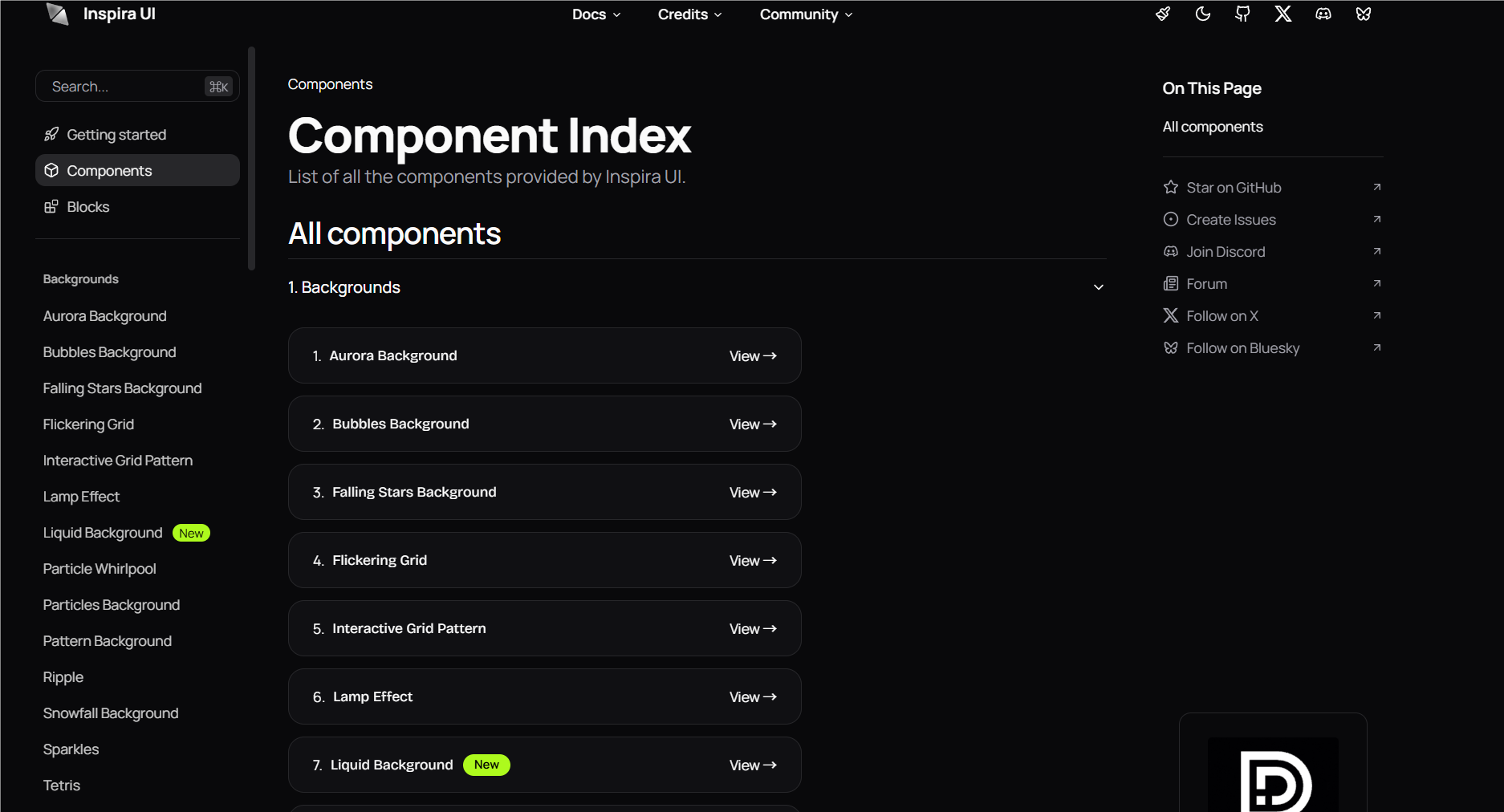Viewport: 1504px width, 812px height.
Task: Open the rocket icon in top header
Action: tap(1163, 14)
